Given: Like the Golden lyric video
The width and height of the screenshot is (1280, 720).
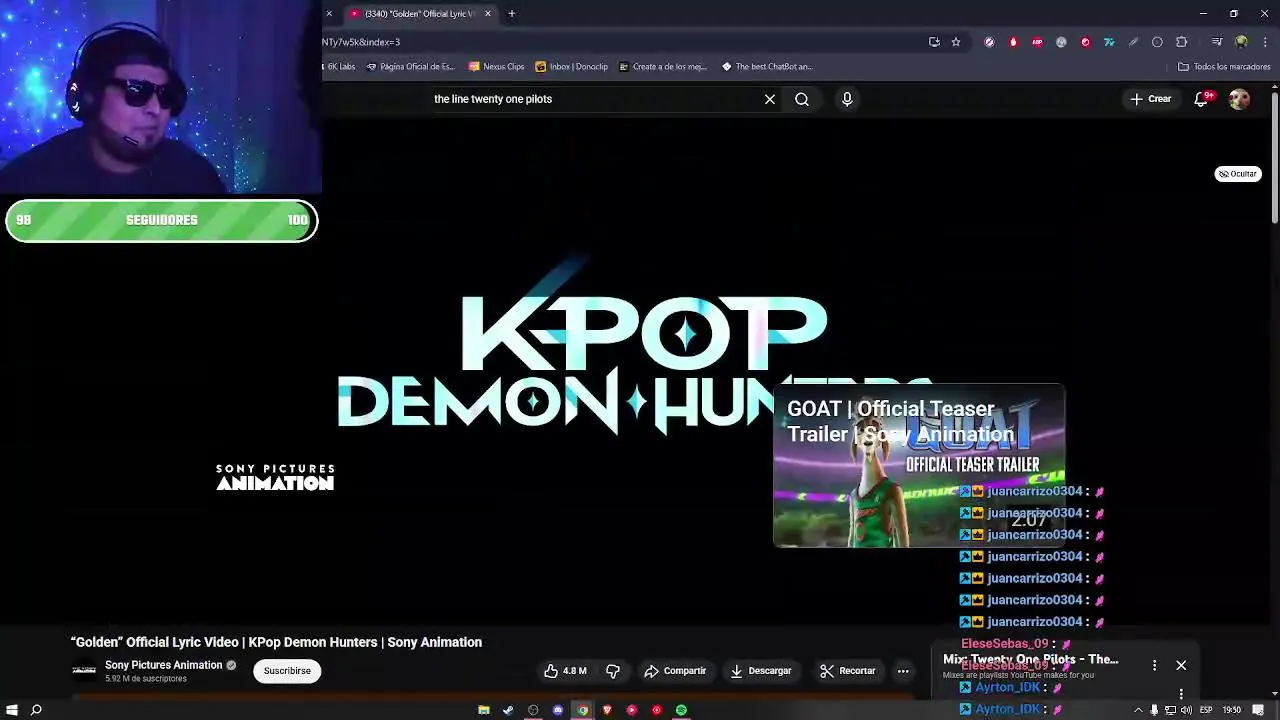Looking at the screenshot, I should click(x=565, y=671).
